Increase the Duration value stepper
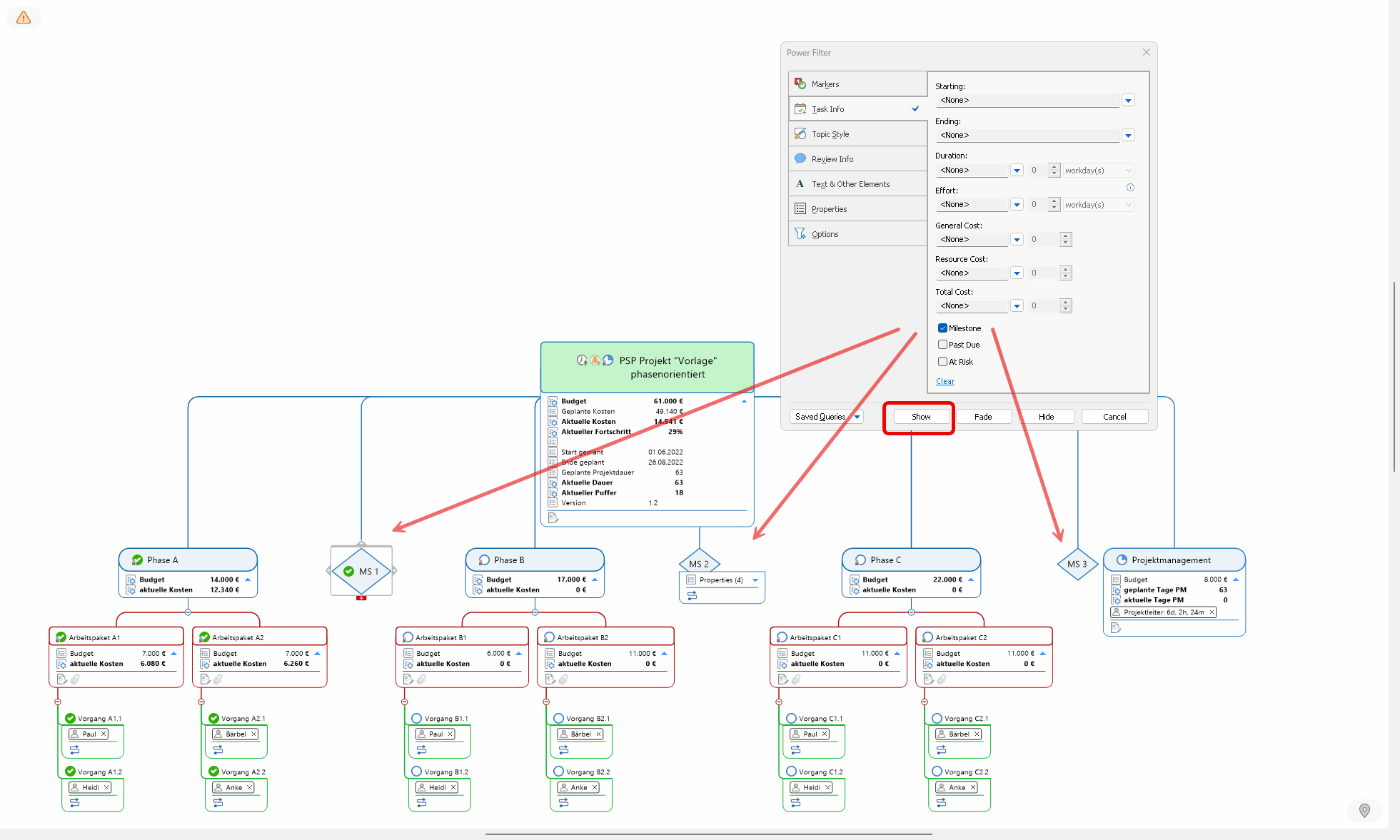The height and width of the screenshot is (840, 1400). [x=1054, y=167]
